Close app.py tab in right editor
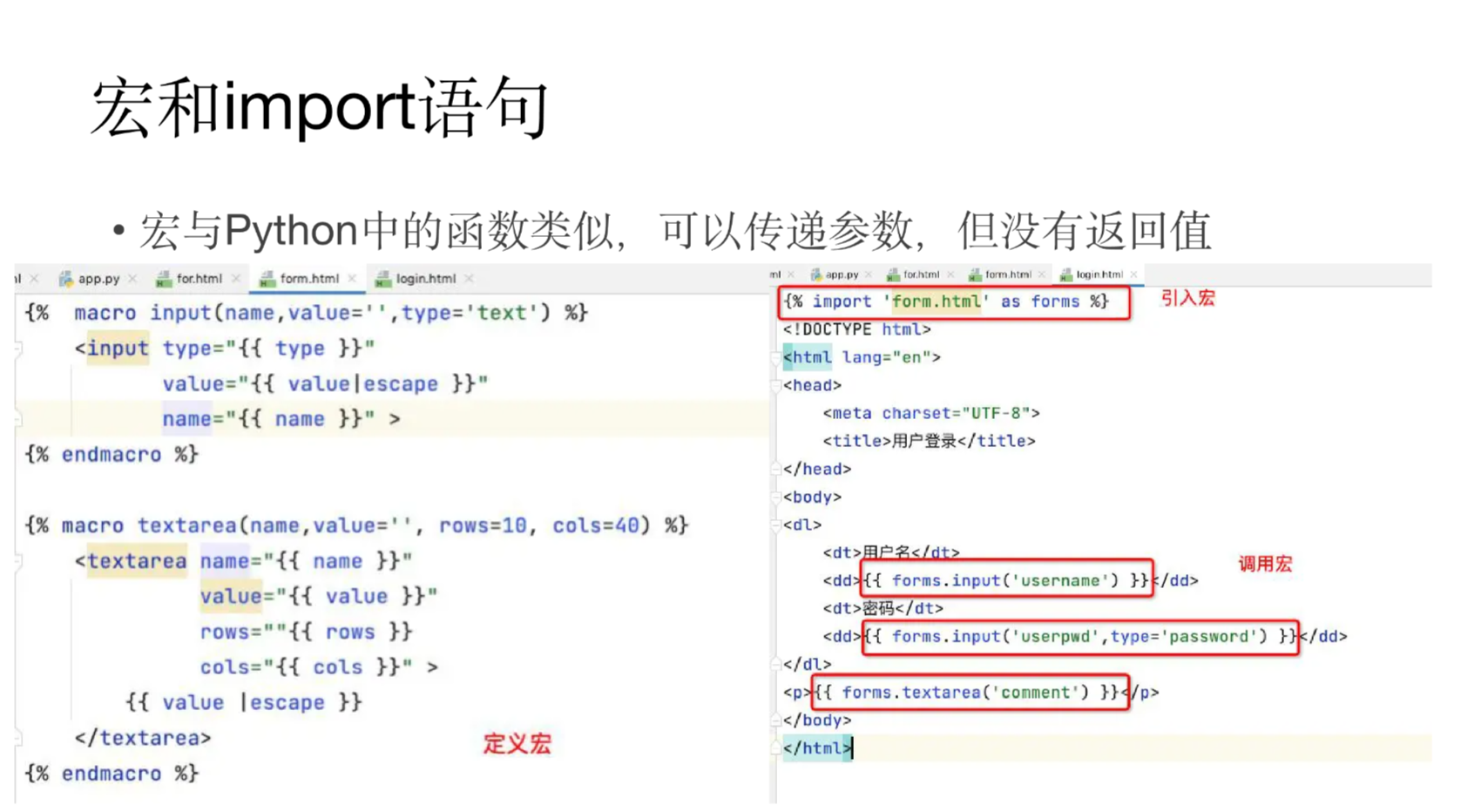The width and height of the screenshot is (1461, 812). (x=868, y=274)
